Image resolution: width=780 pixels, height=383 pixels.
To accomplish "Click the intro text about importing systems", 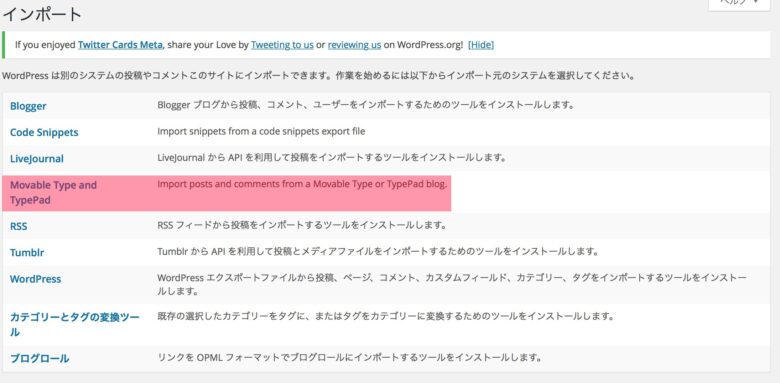I will [318, 76].
